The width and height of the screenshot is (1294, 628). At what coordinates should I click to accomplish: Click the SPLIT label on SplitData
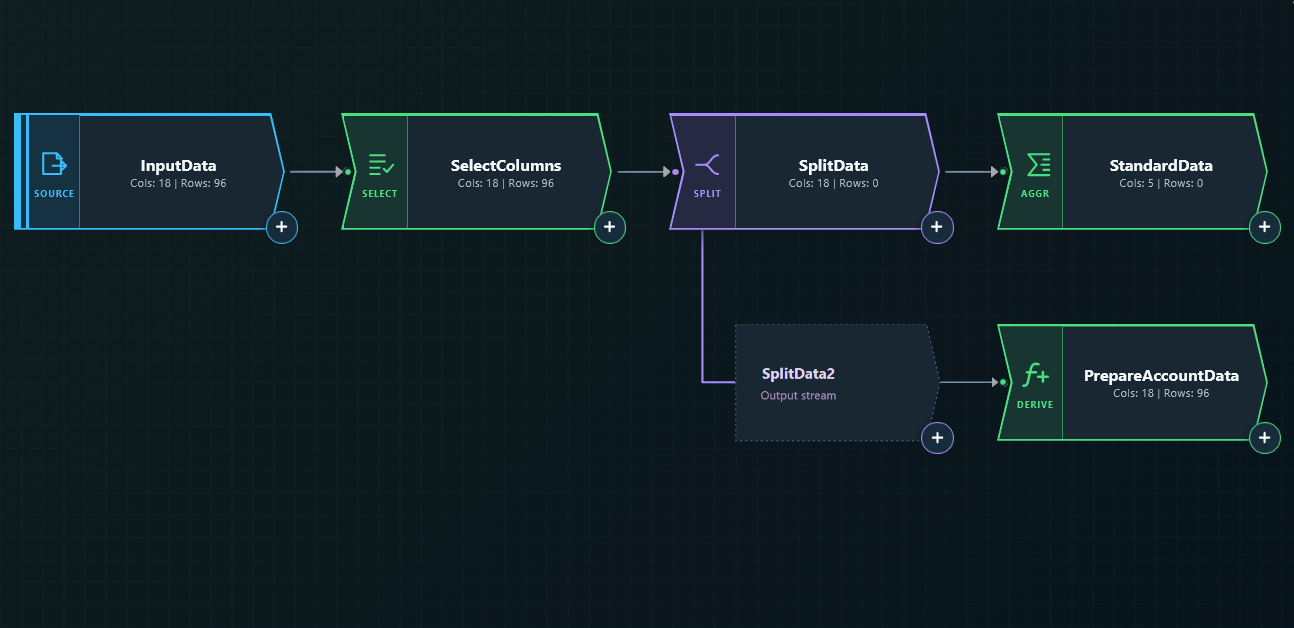pos(707,194)
